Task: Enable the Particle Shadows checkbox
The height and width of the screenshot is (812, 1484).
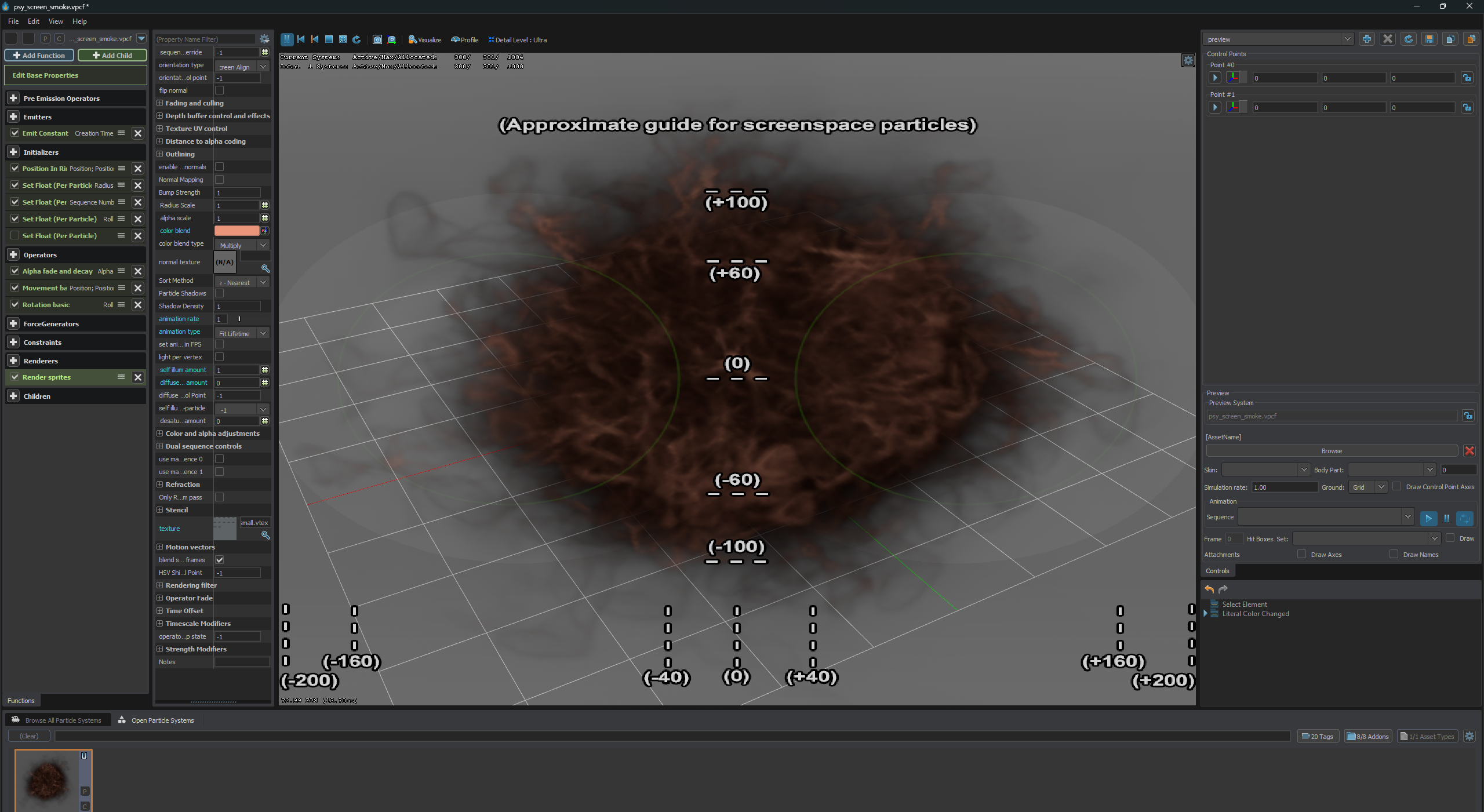Action: (219, 294)
